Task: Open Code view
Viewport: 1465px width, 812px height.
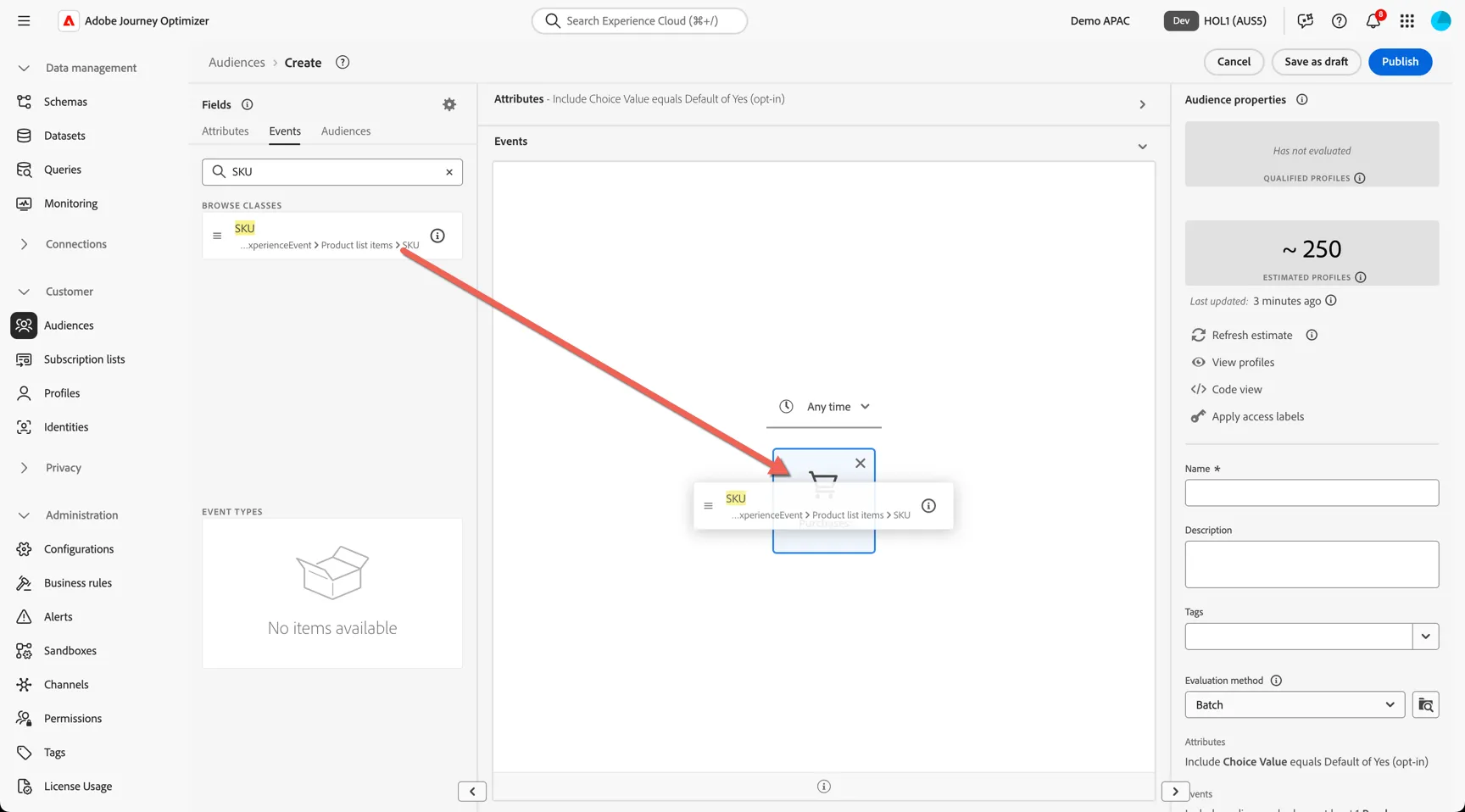Action: (1226, 389)
